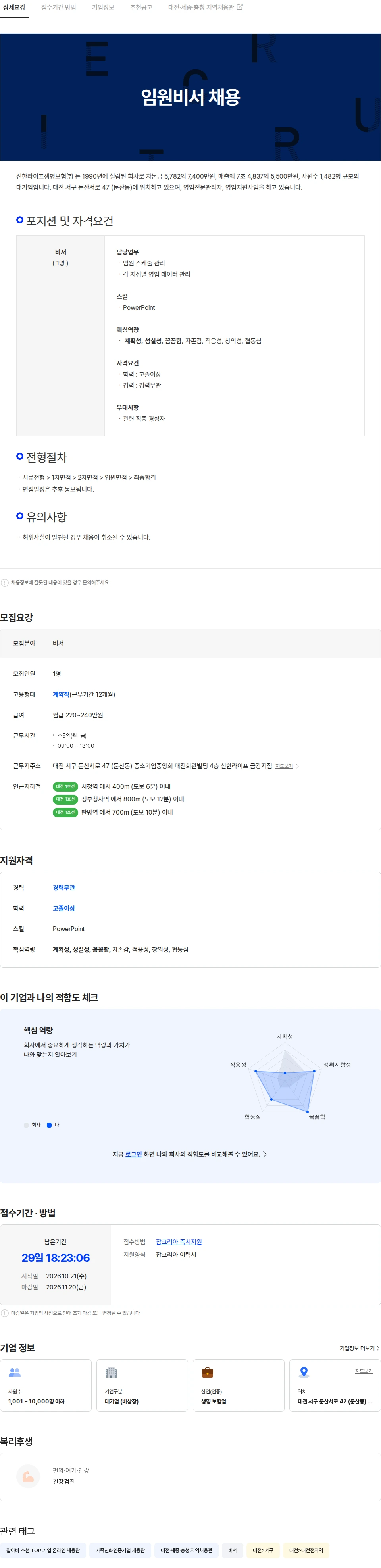The width and height of the screenshot is (381, 1568).
Task: Select the 대전>대전전지역 tag
Action: coord(306,1551)
